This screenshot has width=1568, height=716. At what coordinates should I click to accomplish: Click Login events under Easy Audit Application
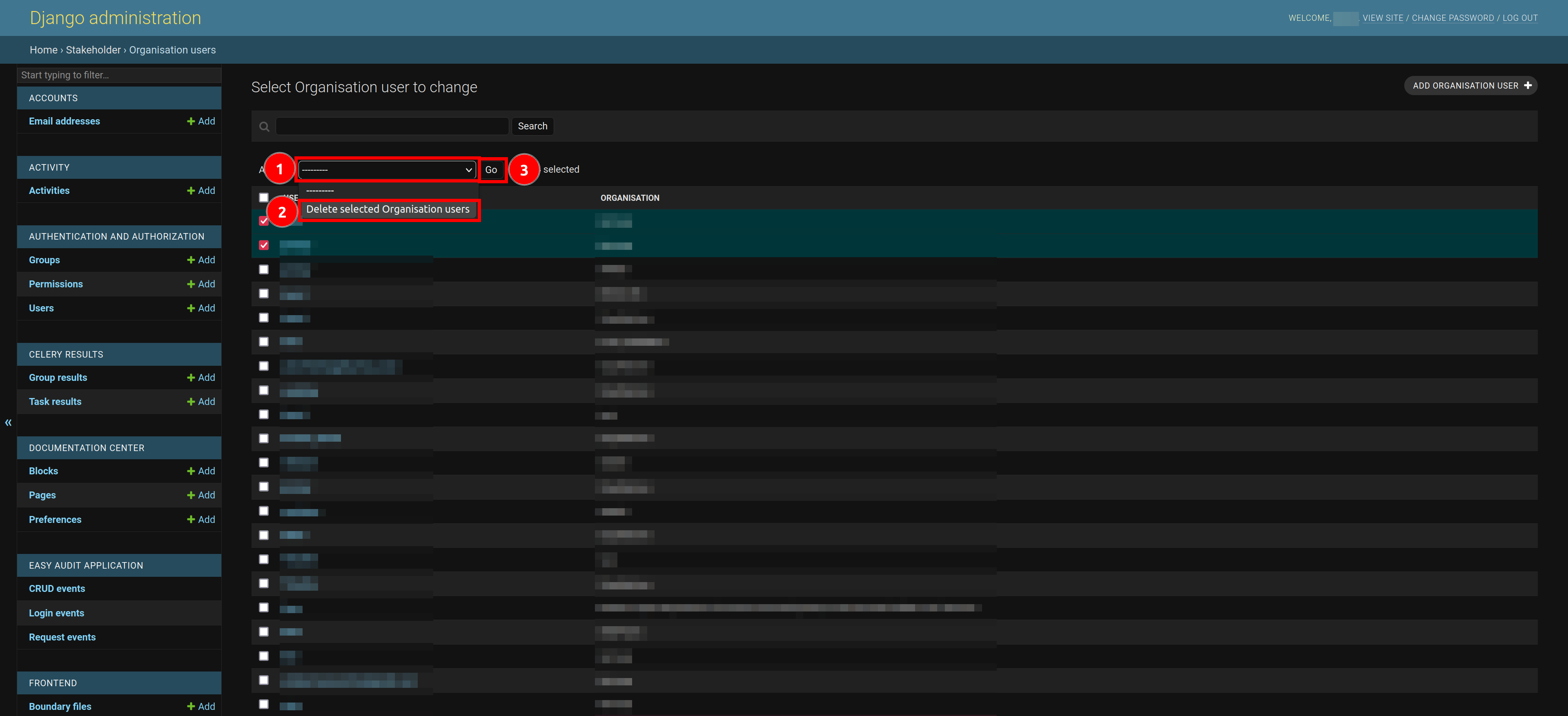(x=57, y=612)
